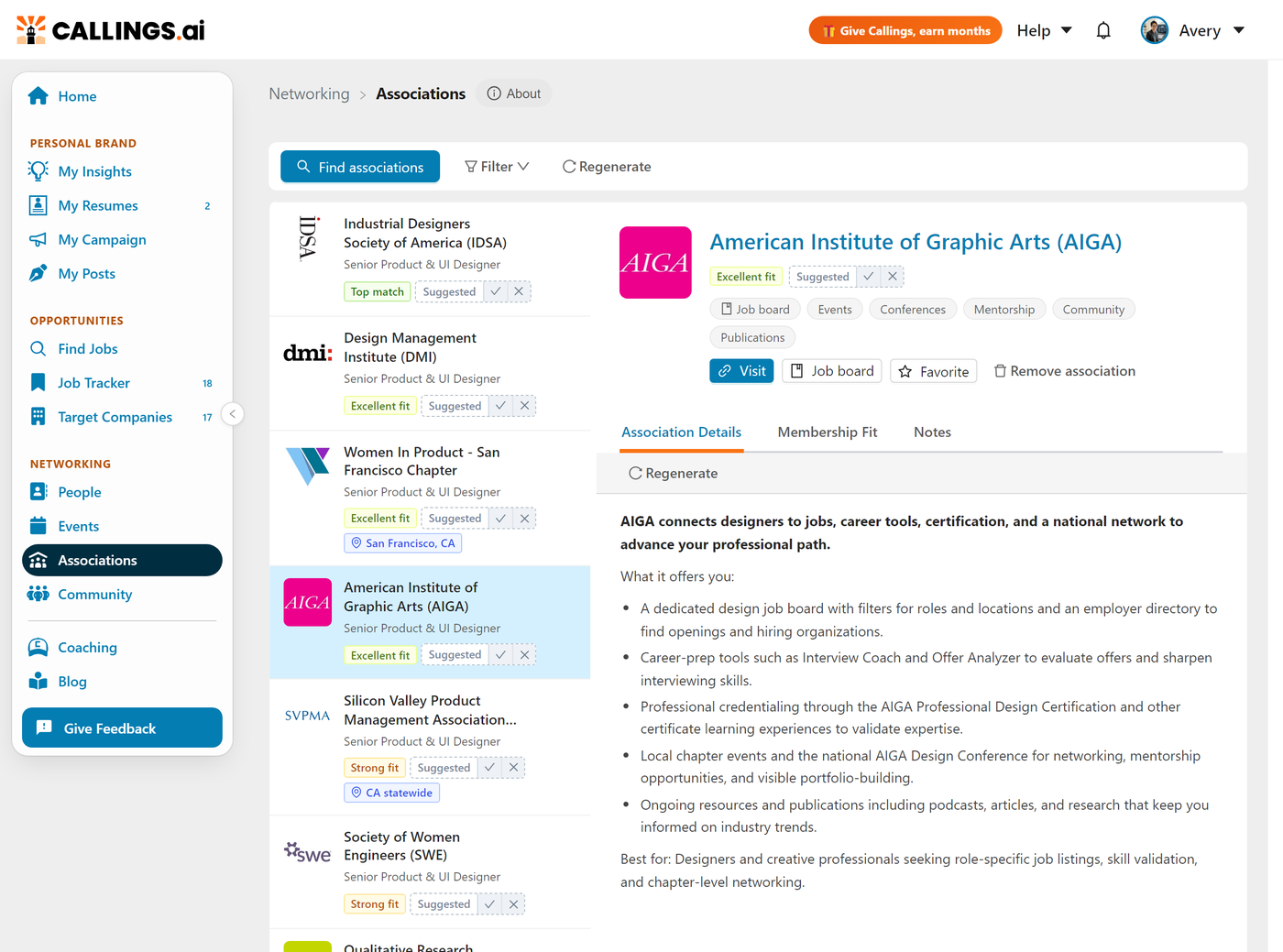Click Find associations button
This screenshot has width=1283, height=952.
pos(360,167)
